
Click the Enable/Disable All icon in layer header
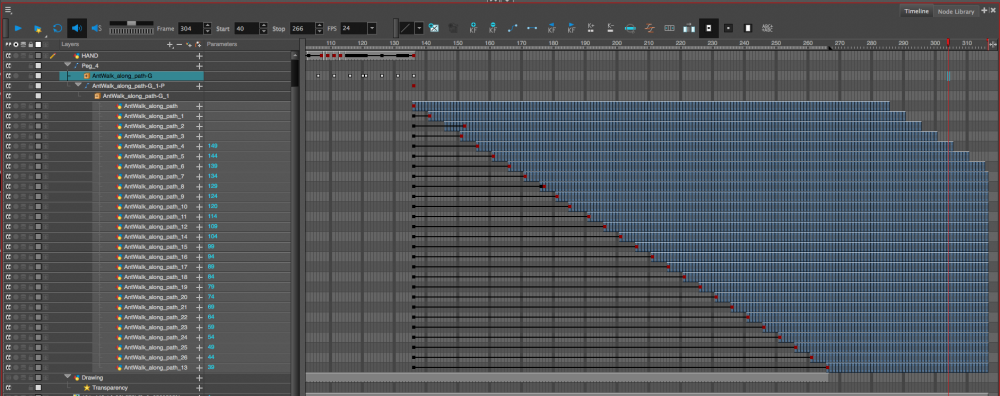(x=8, y=45)
